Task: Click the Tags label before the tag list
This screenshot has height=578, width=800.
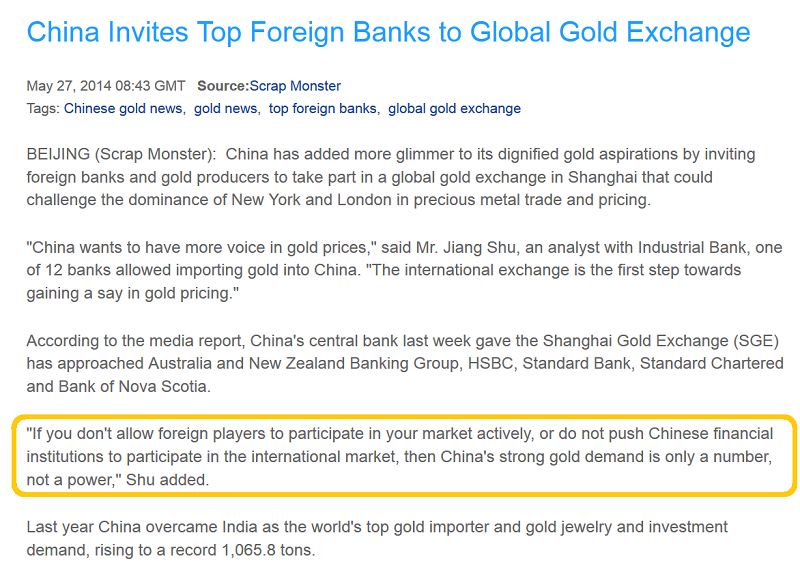Action: pos(43,108)
